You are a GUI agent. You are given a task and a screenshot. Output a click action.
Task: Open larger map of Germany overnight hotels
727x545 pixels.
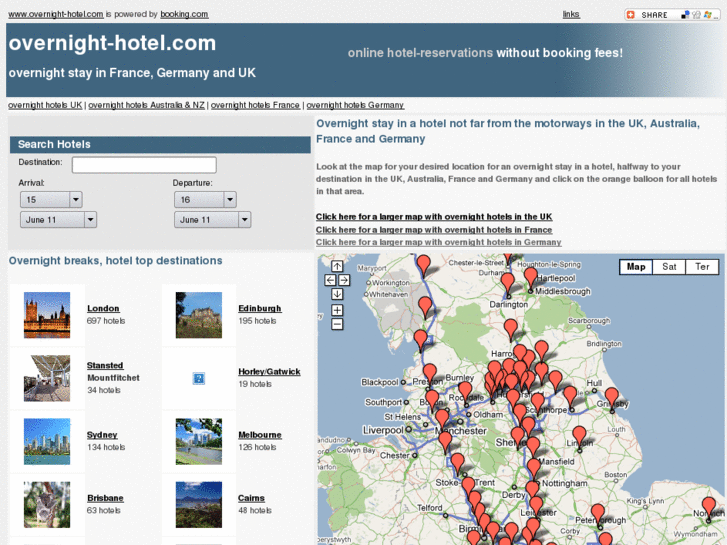tap(439, 242)
